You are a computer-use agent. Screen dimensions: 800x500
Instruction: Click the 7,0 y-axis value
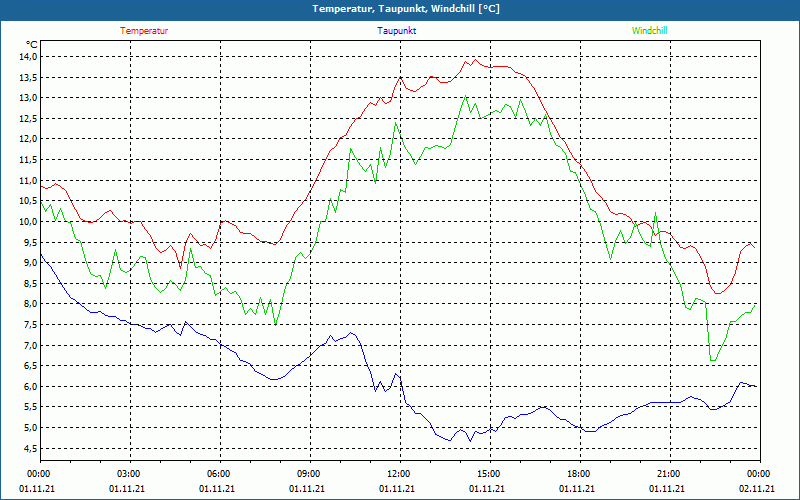pyautogui.click(x=30, y=345)
